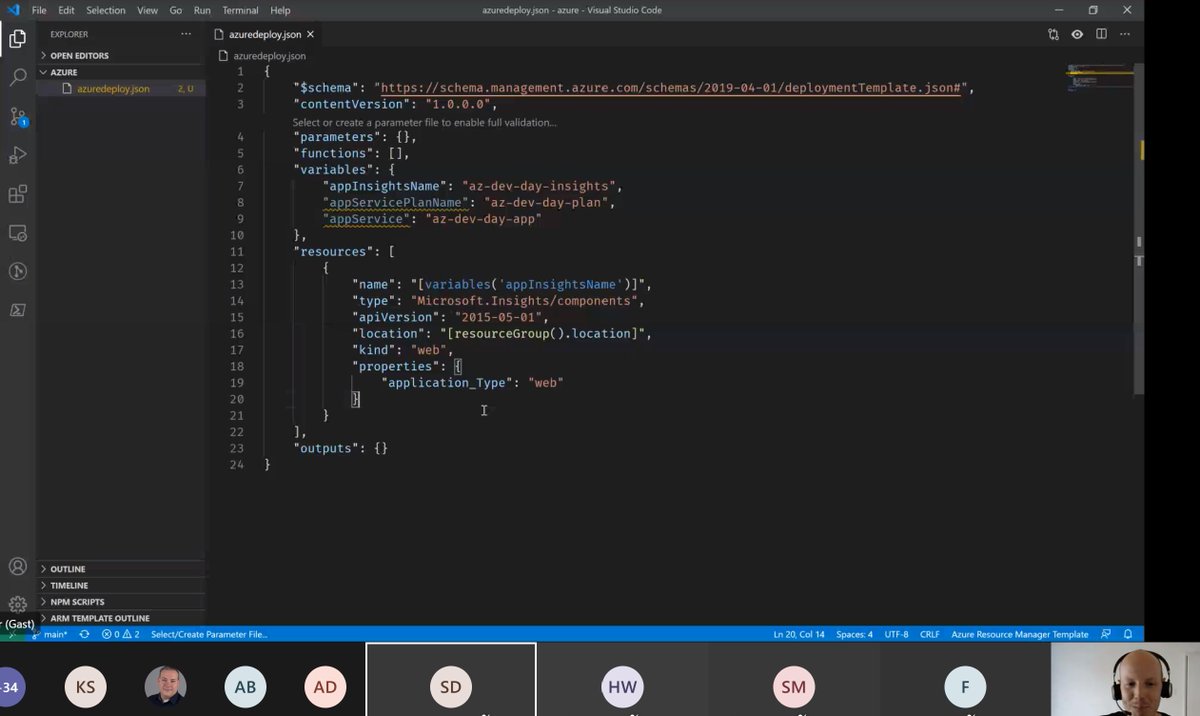Open Markdown preview via the eye icon
This screenshot has width=1200, height=716.
point(1075,33)
